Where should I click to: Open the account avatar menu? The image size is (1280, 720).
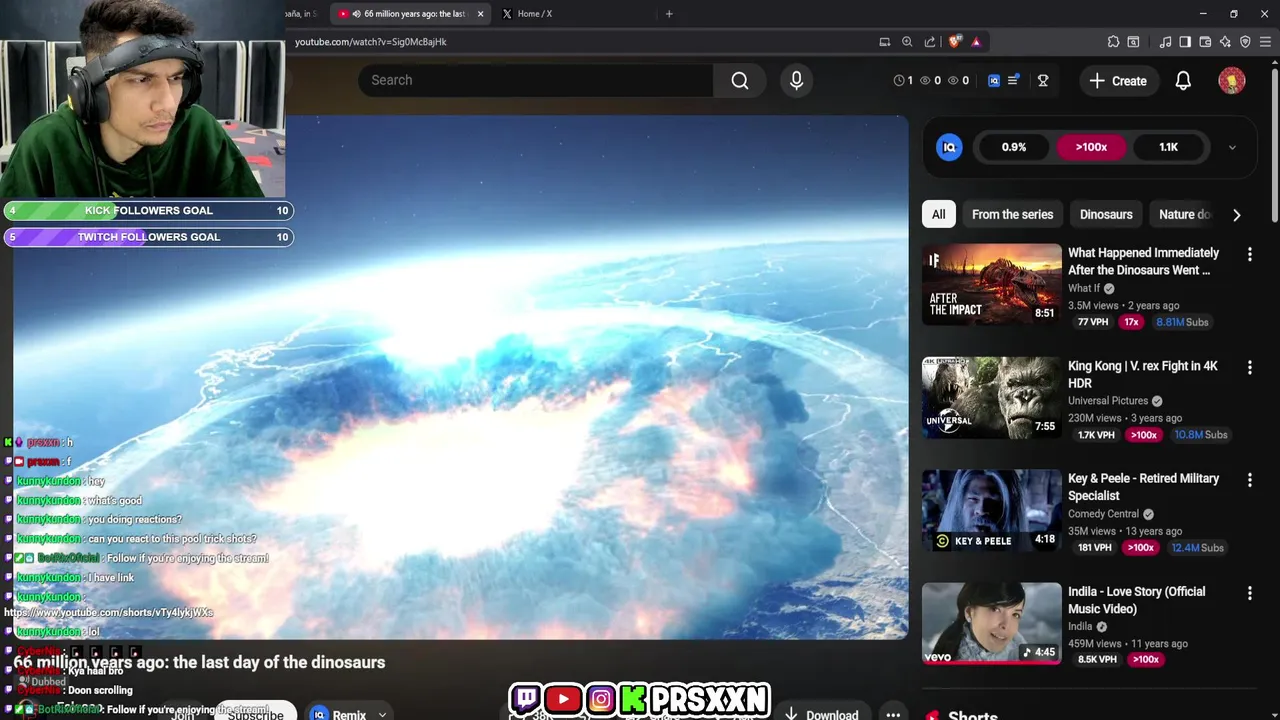tap(1232, 81)
